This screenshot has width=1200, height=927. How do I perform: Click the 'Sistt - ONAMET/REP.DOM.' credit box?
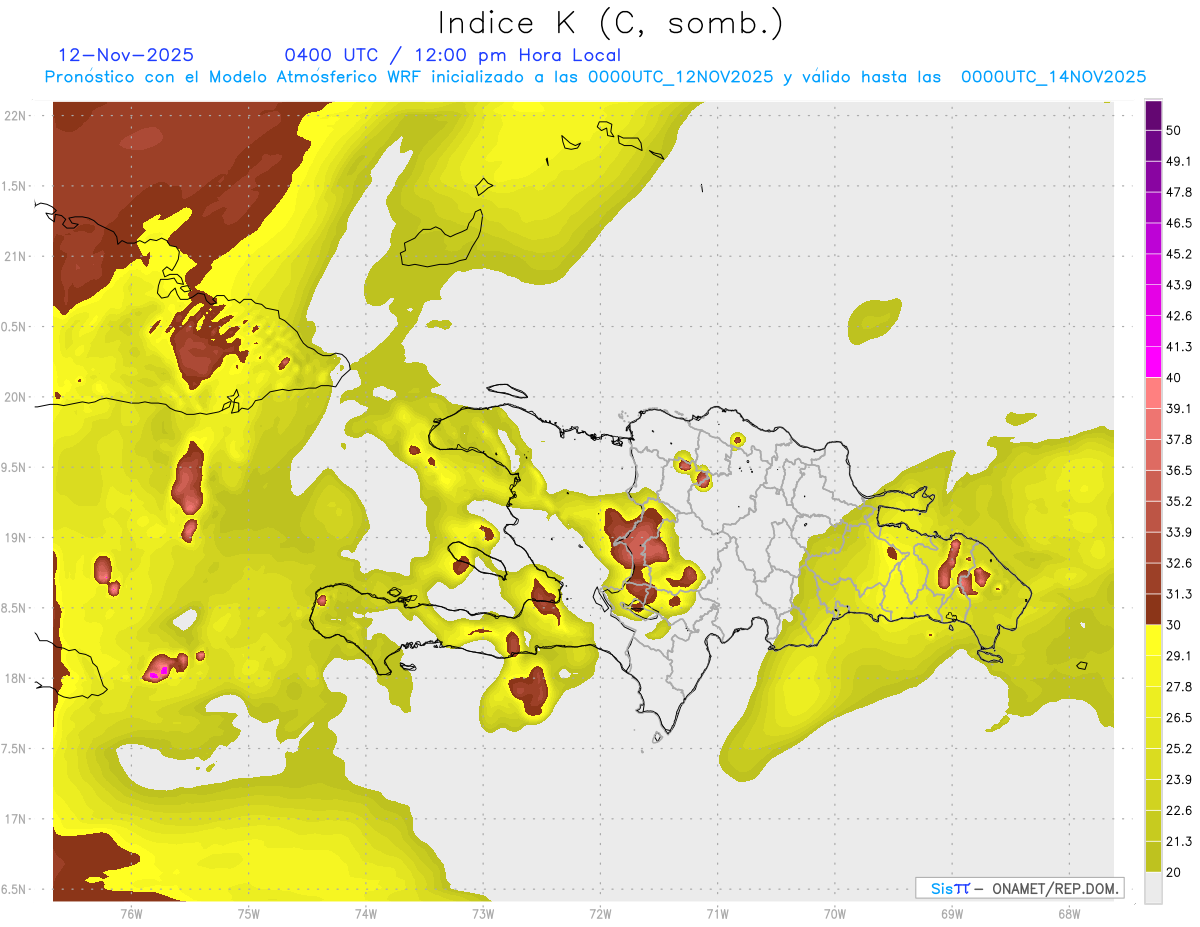1019,888
